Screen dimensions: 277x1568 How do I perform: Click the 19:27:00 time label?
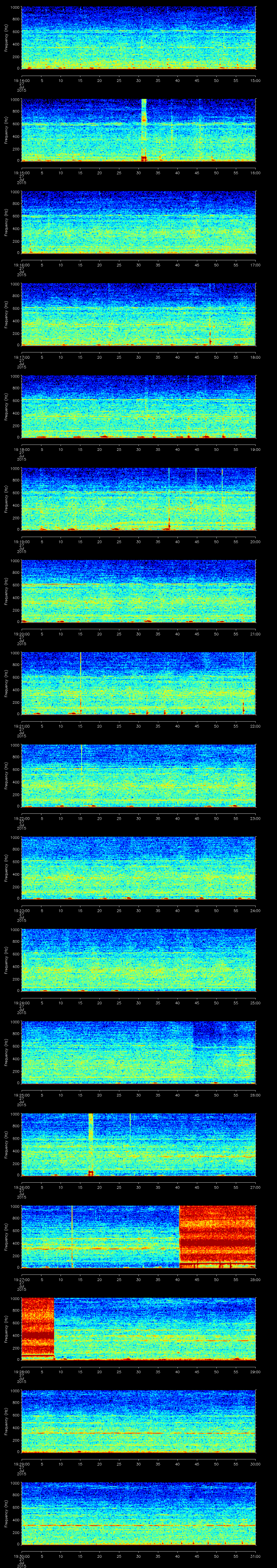(x=21, y=1279)
